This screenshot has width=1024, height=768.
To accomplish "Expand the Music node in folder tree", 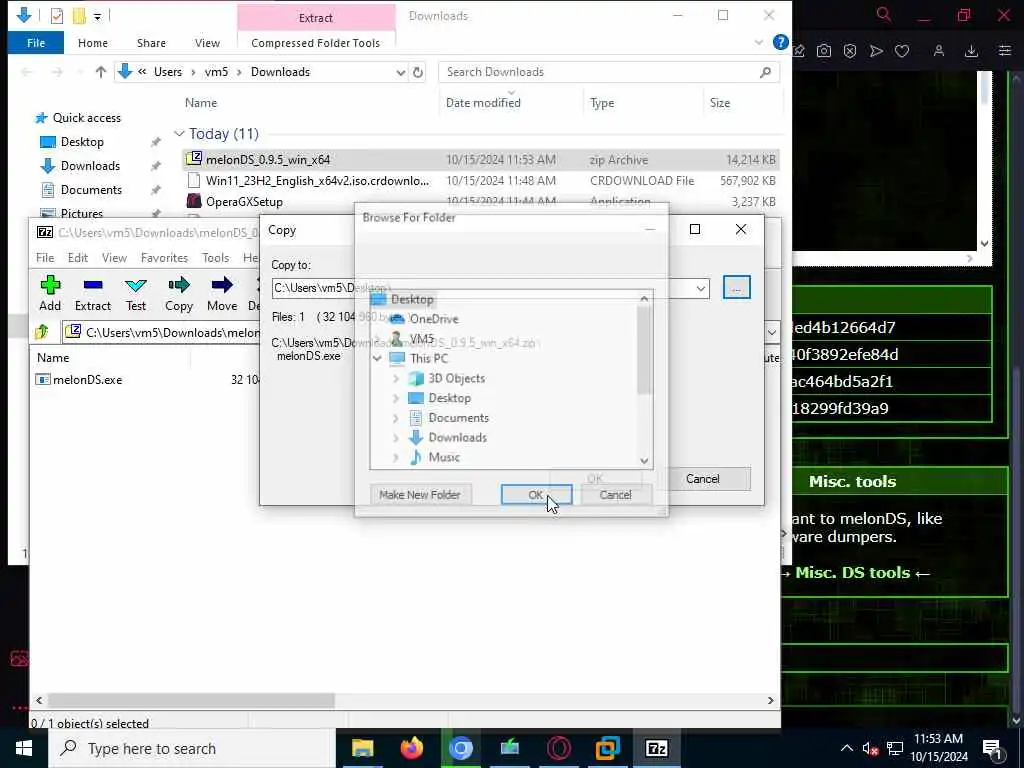I will [396, 458].
